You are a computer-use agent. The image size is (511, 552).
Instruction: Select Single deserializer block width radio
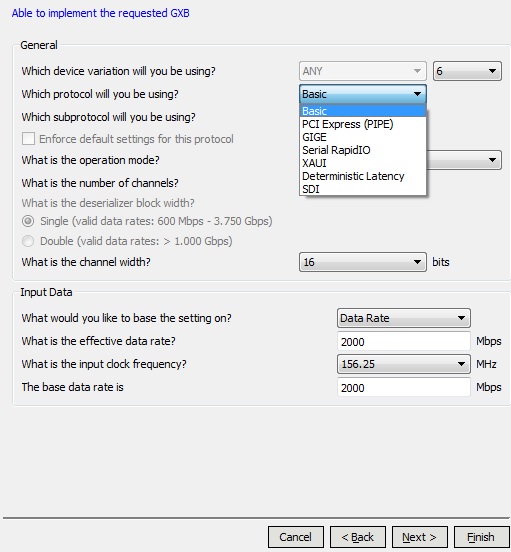28,221
